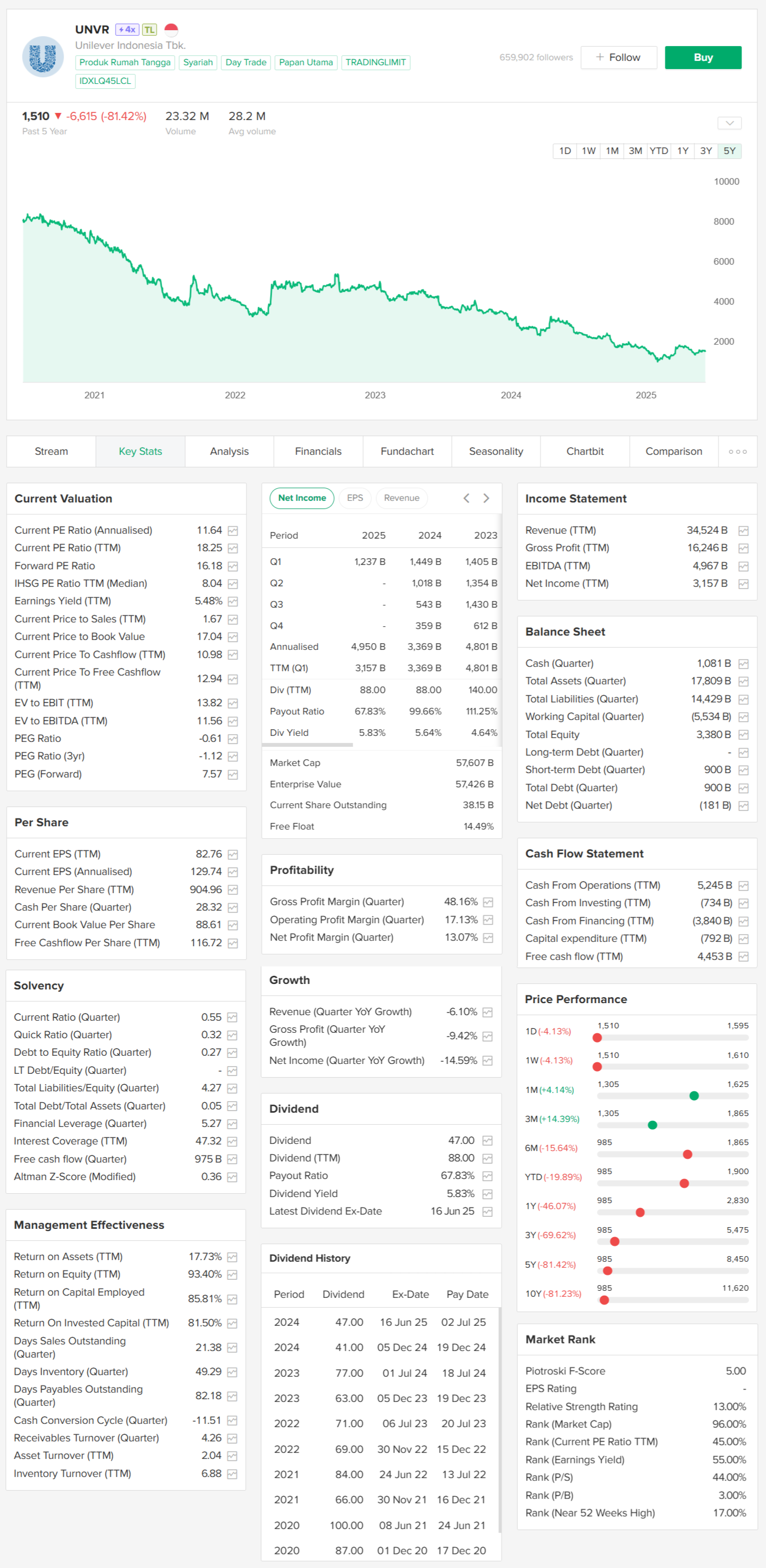Open the TRADINGLIMIT tag
The width and height of the screenshot is (766, 1568).
tap(376, 62)
